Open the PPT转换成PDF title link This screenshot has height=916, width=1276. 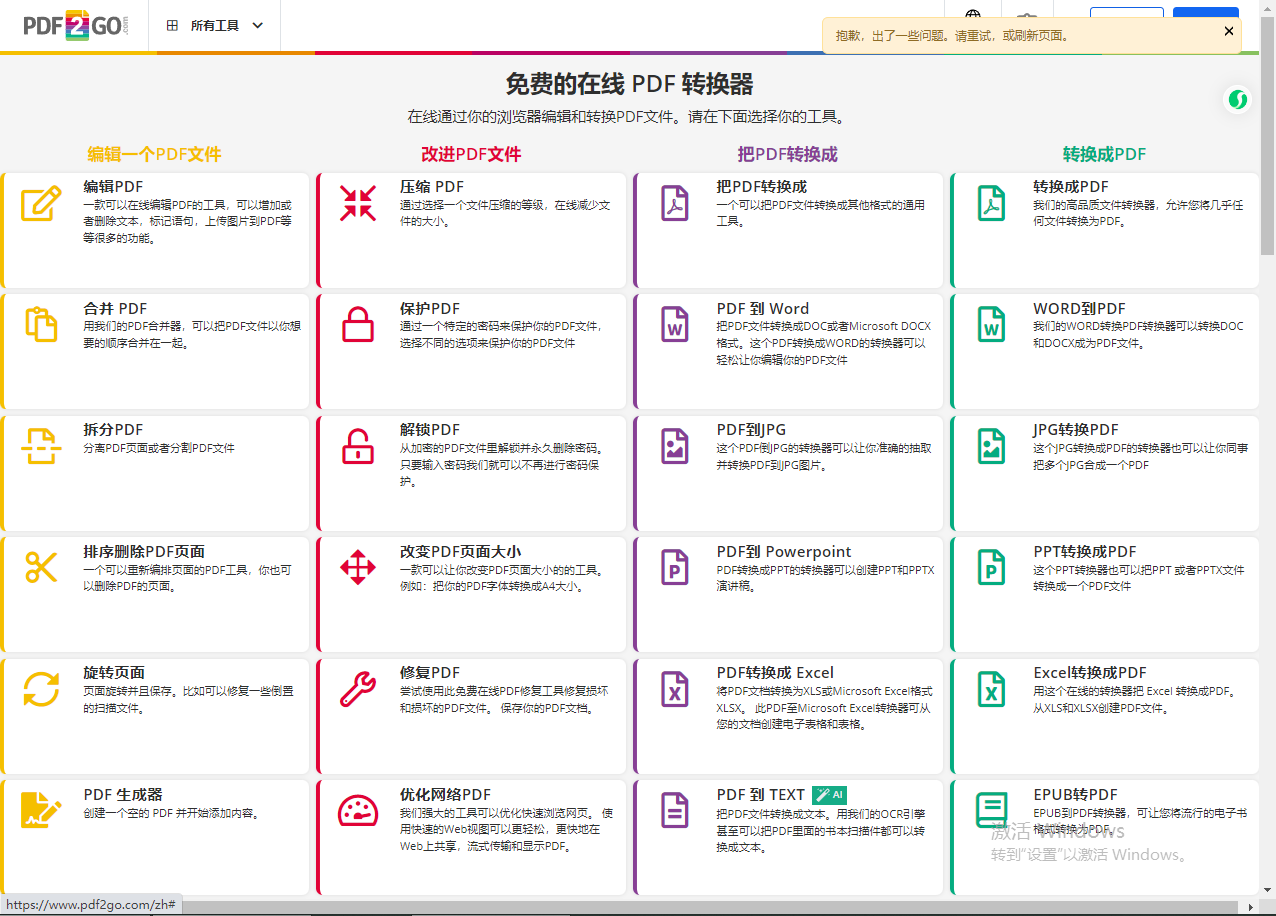coord(1085,552)
